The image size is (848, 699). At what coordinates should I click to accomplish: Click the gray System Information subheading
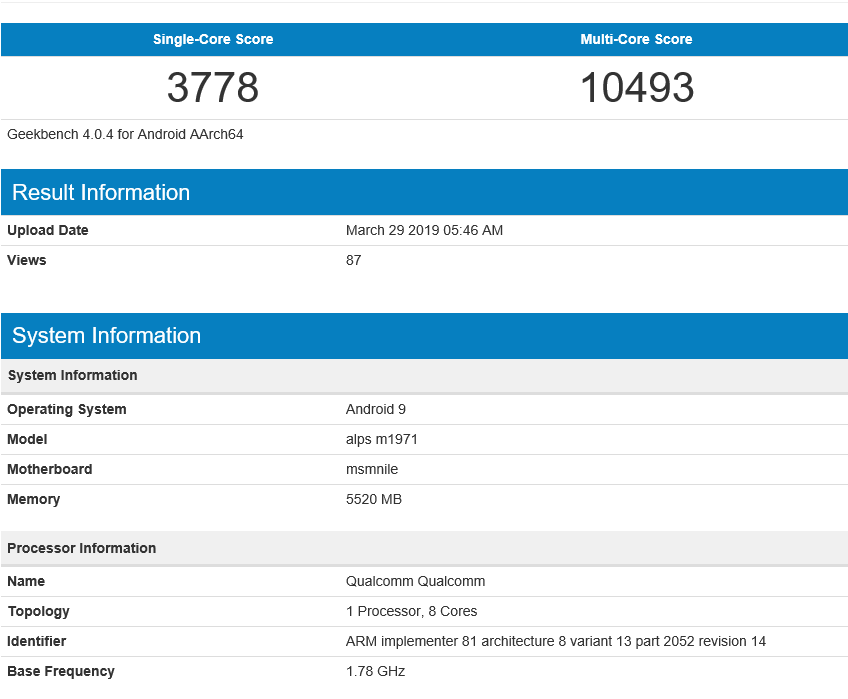click(x=72, y=376)
